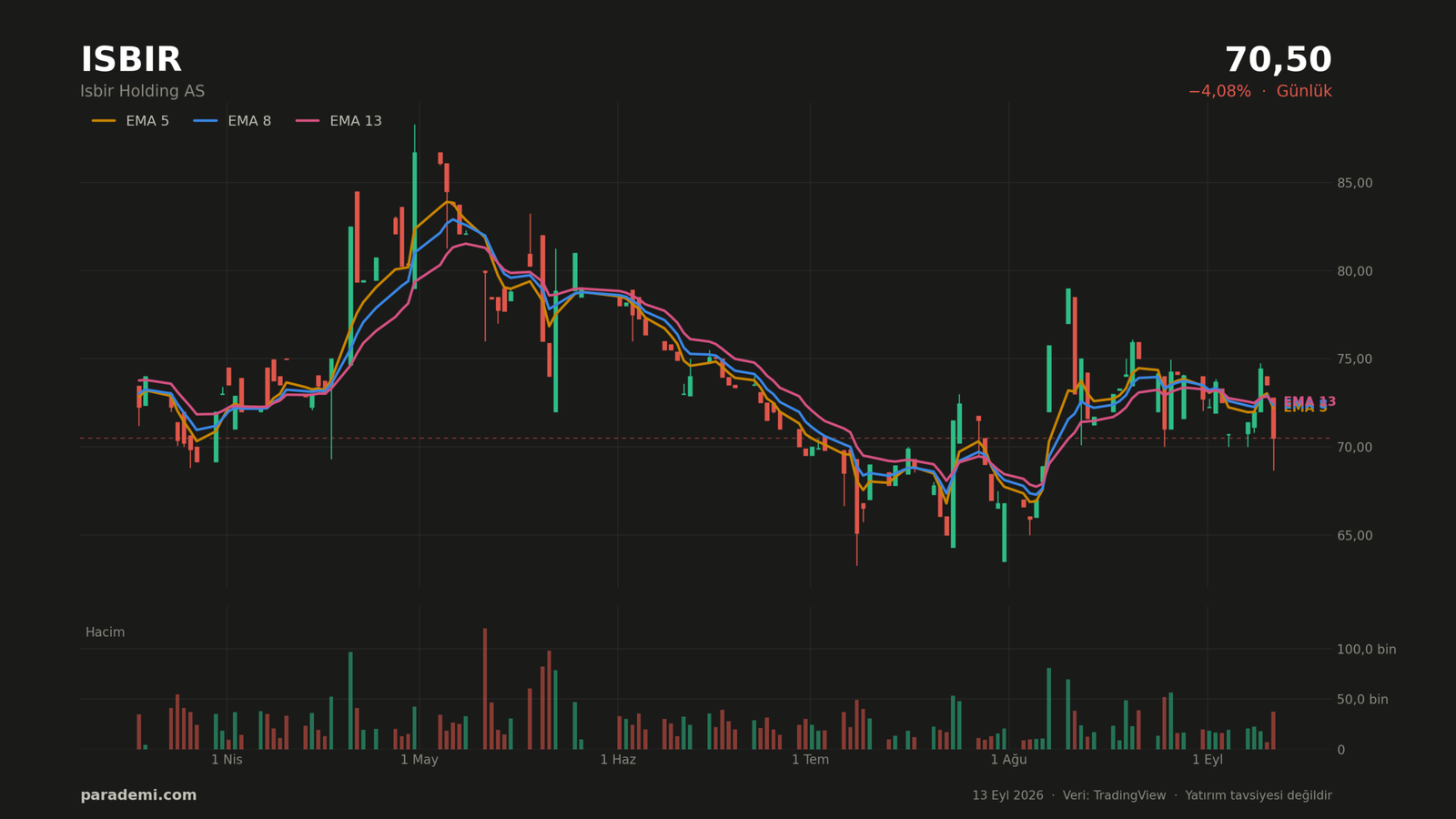Click the 85,00 price axis label
1456x819 pixels.
(x=1354, y=183)
